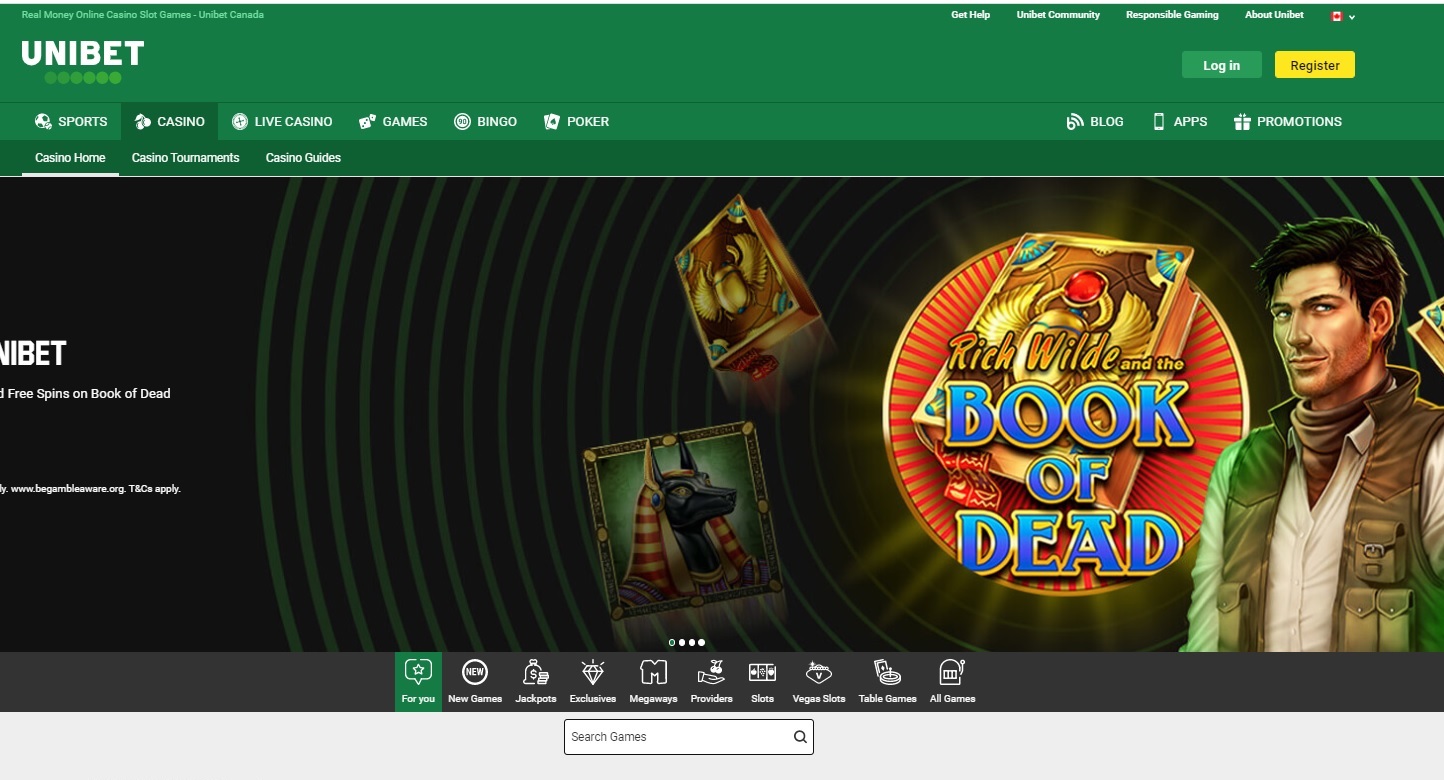This screenshot has width=1444, height=780.
Task: Open the New Games category icon
Action: click(x=475, y=672)
